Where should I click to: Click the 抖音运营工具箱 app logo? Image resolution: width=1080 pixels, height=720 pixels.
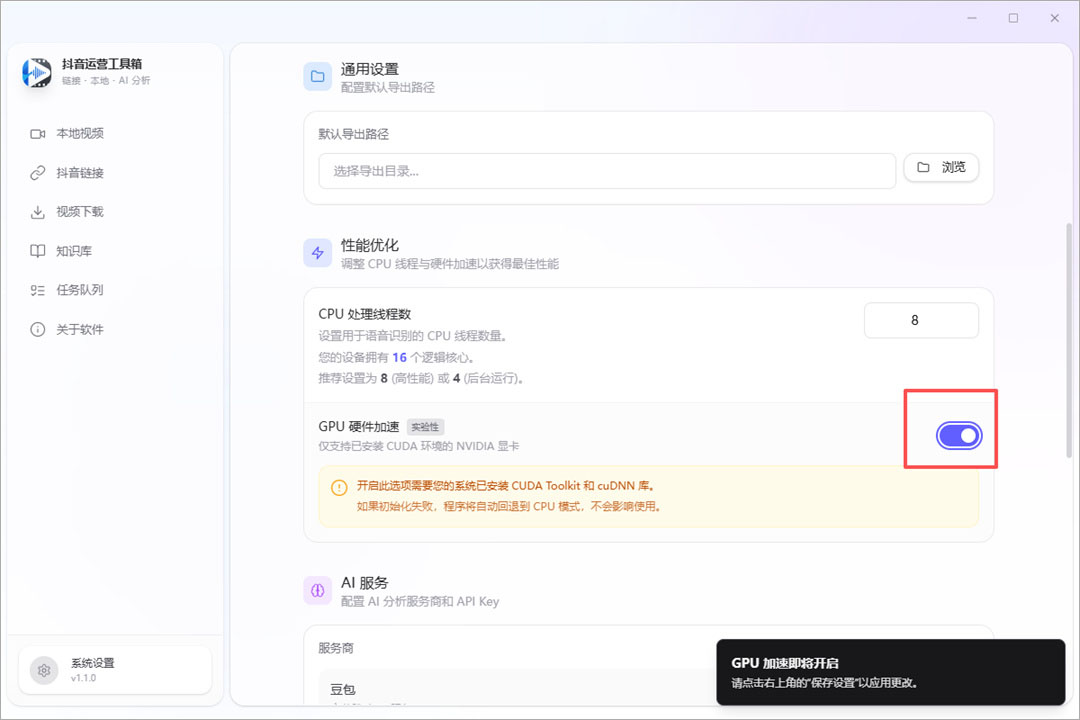36,75
